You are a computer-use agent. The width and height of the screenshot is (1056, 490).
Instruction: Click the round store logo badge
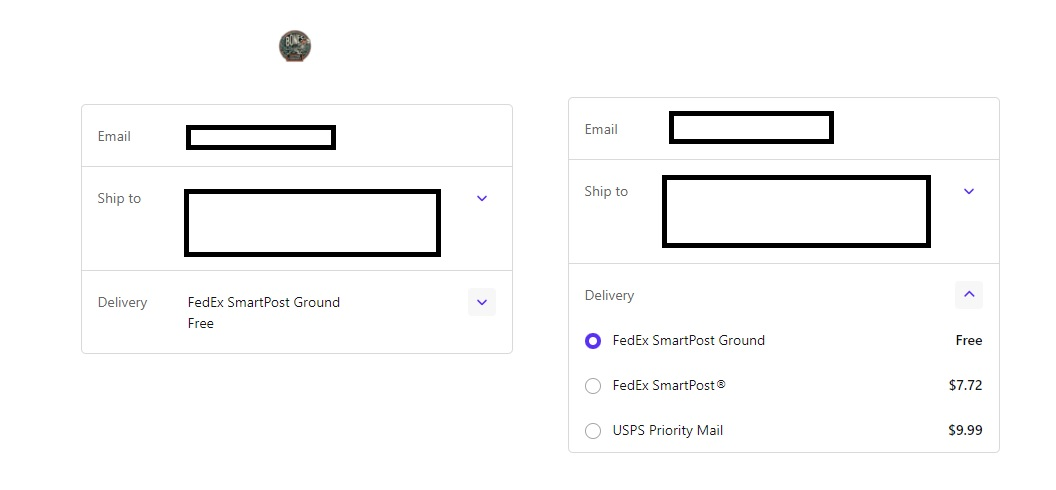click(x=295, y=46)
